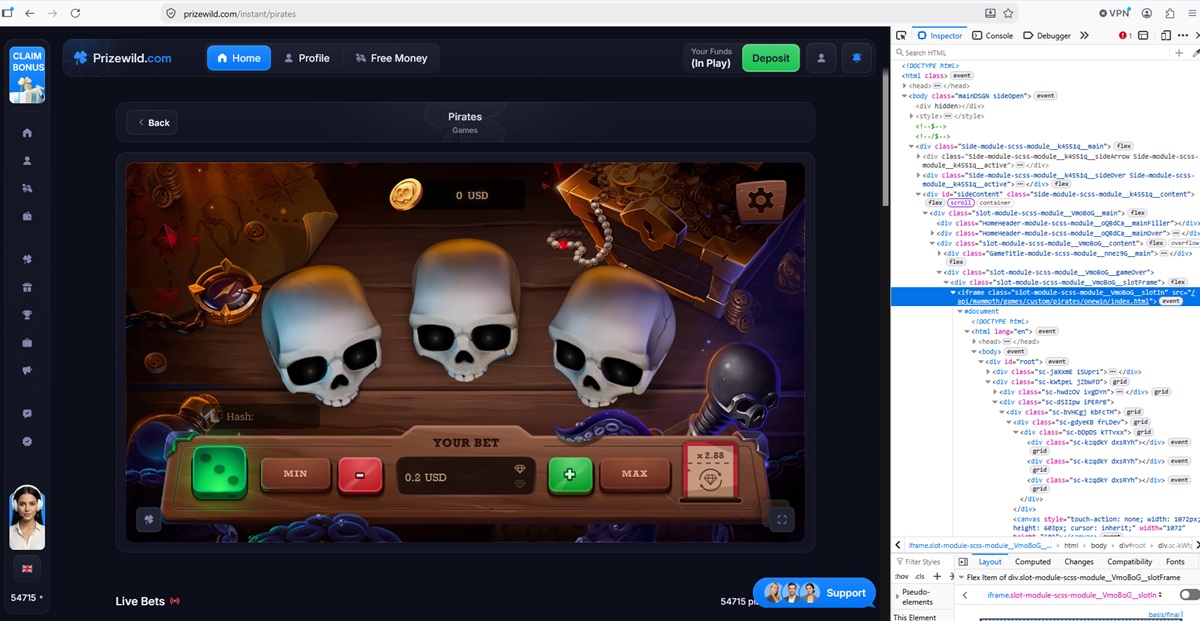Decrease bet with red minus button
The height and width of the screenshot is (621, 1200).
pyautogui.click(x=360, y=474)
